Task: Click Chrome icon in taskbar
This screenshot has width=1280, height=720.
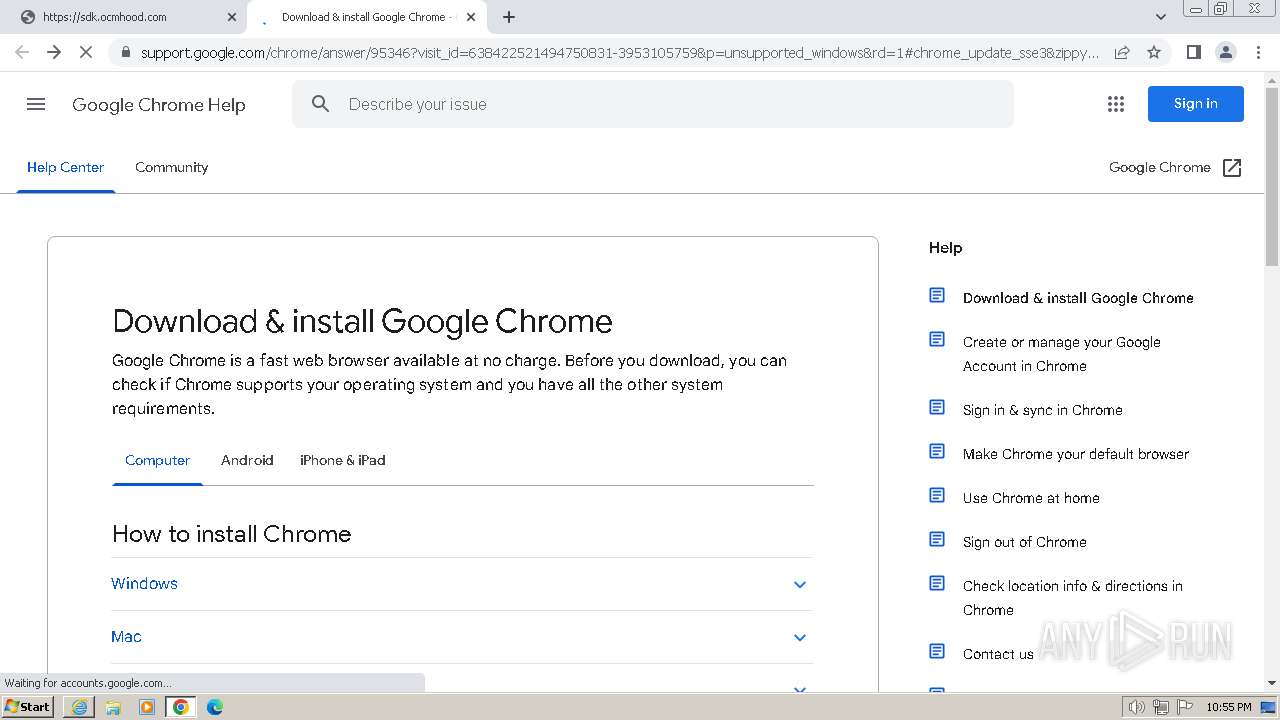Action: coord(181,707)
